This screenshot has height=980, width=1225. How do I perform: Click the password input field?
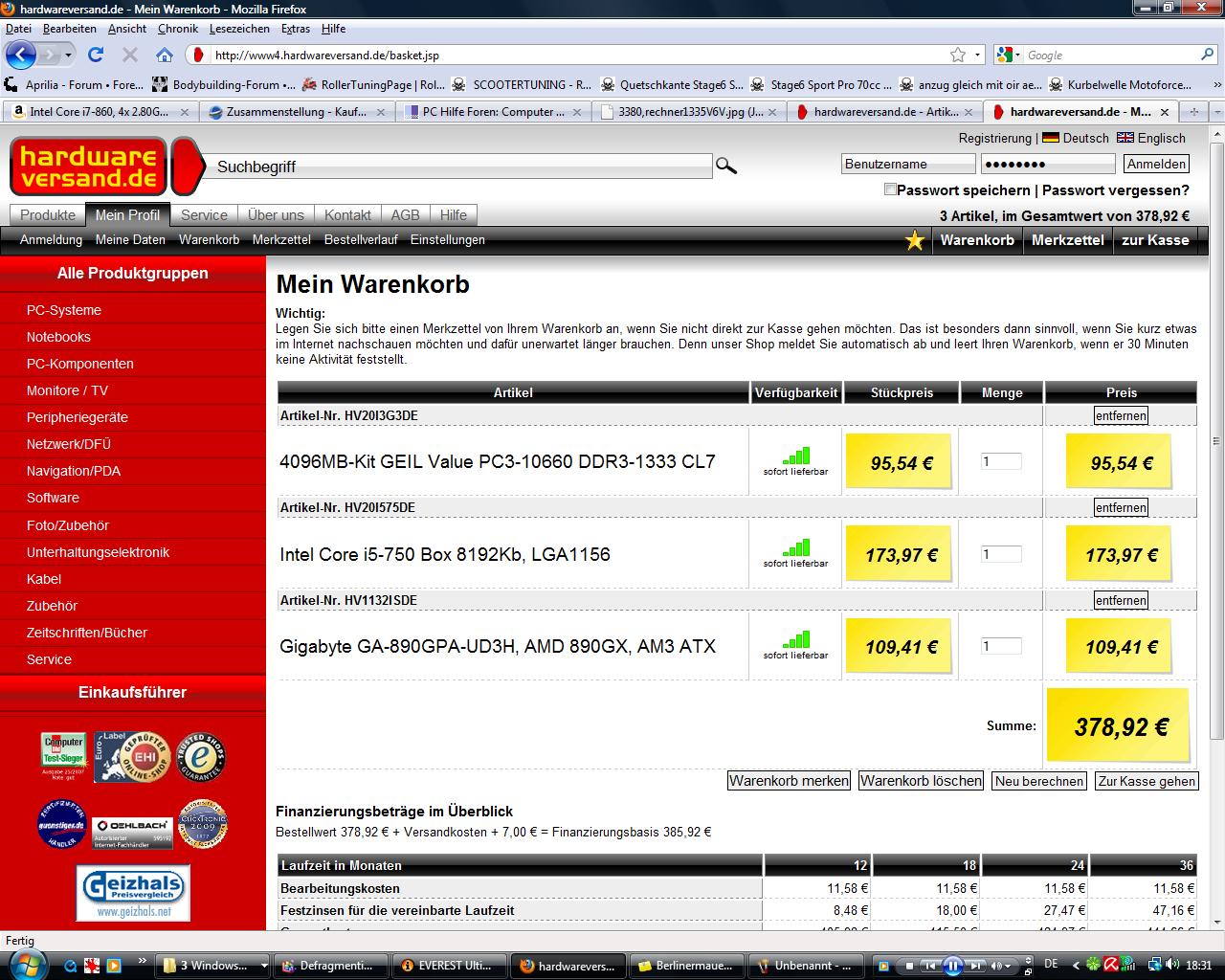point(1048,164)
